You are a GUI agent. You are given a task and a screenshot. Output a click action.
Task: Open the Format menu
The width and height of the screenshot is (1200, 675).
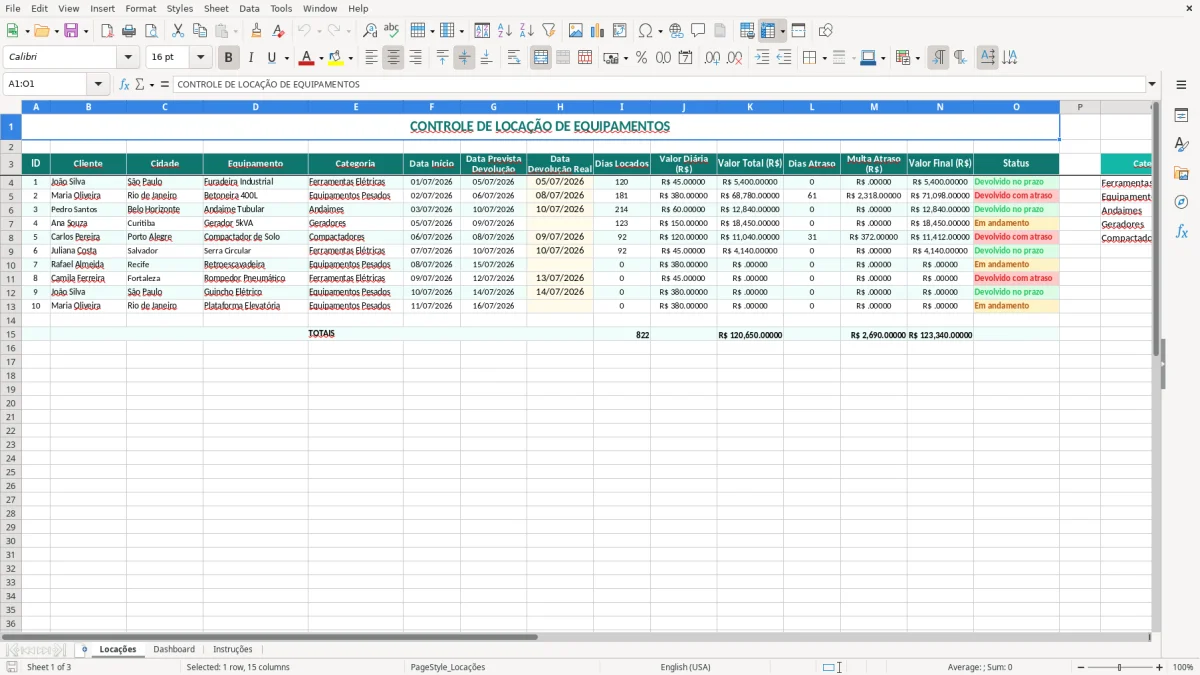coord(140,8)
